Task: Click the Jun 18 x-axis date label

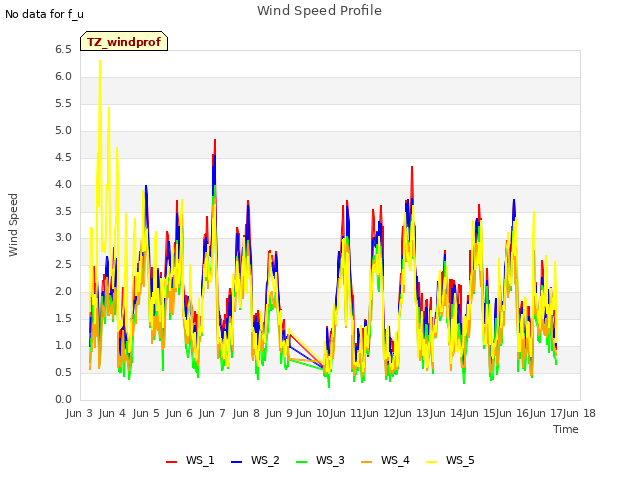Action: tap(580, 413)
